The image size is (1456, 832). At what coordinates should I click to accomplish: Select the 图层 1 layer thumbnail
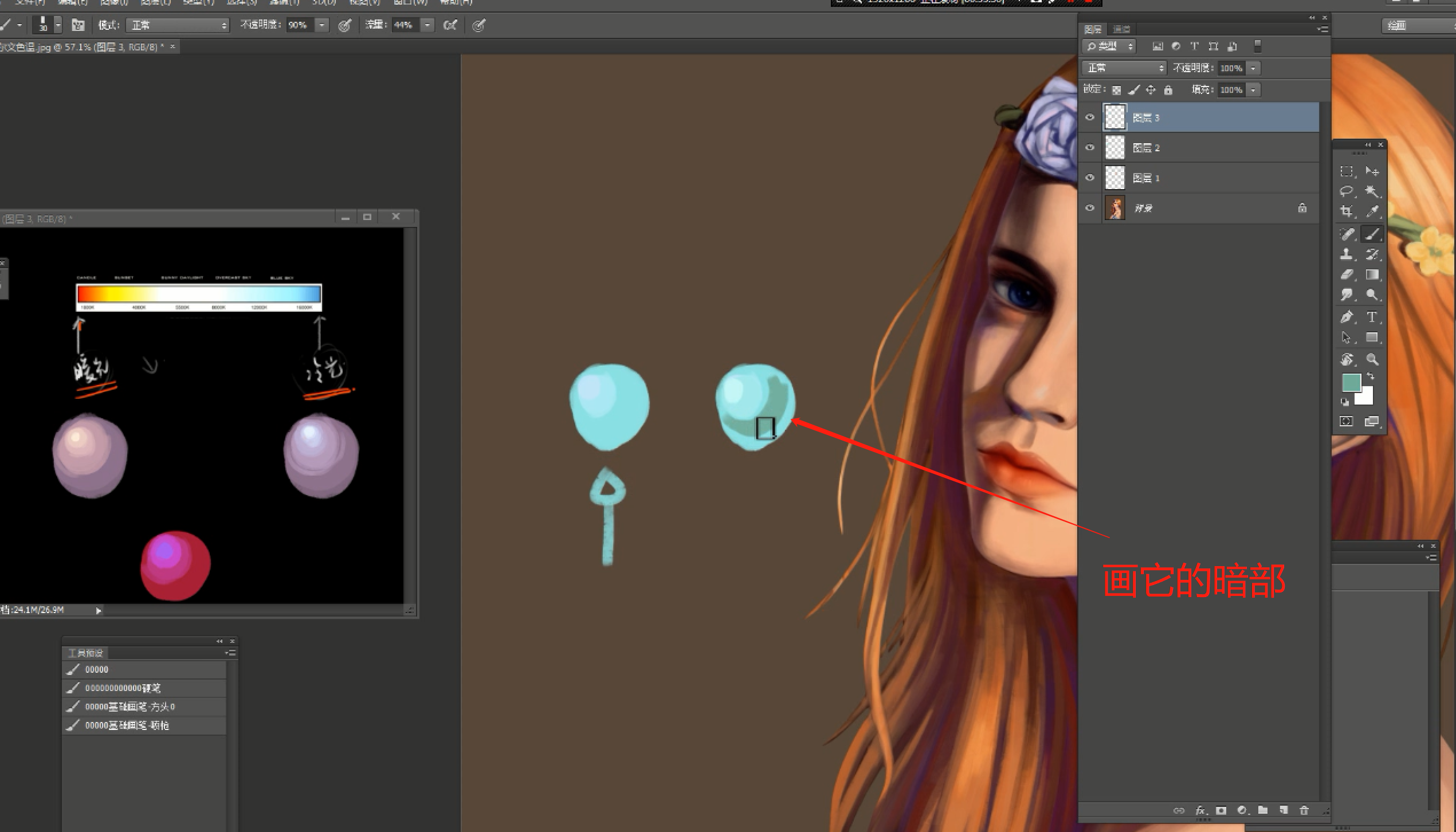[x=1114, y=178]
